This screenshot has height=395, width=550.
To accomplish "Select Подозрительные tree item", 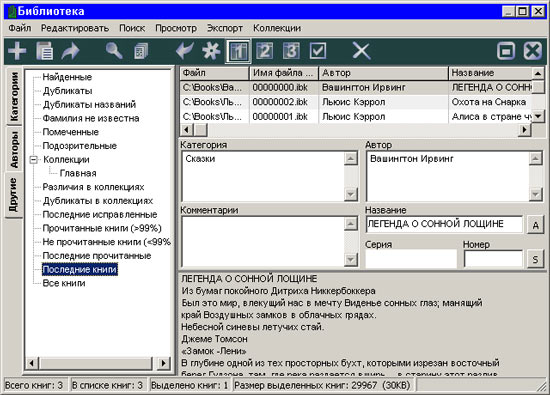I will click(80, 146).
